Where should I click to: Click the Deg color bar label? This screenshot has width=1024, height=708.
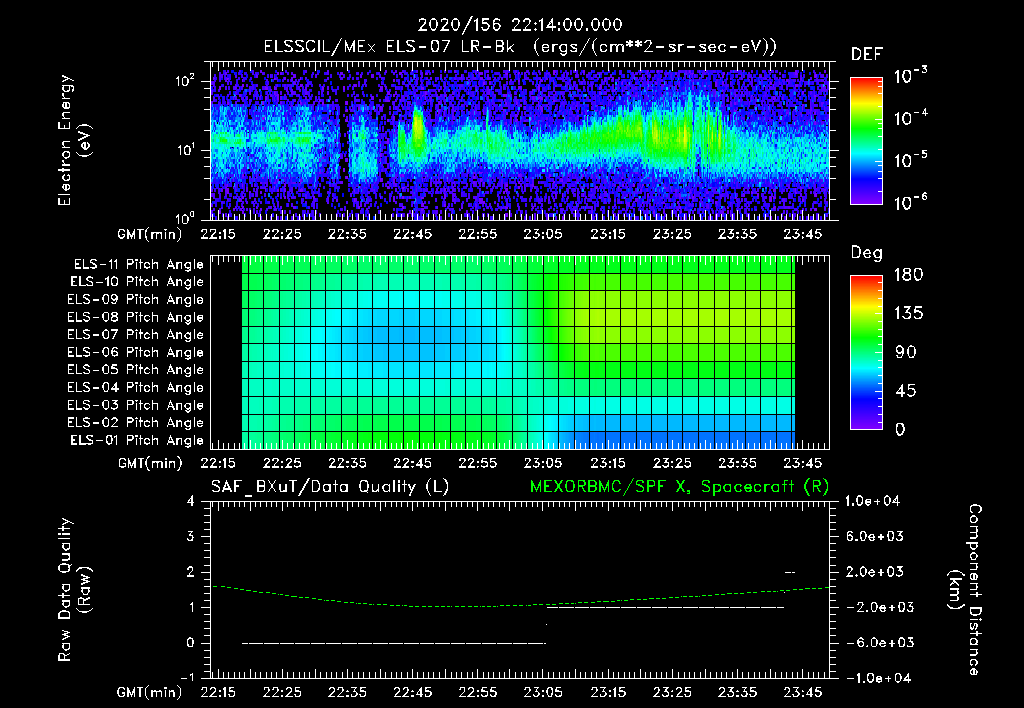coord(867,253)
